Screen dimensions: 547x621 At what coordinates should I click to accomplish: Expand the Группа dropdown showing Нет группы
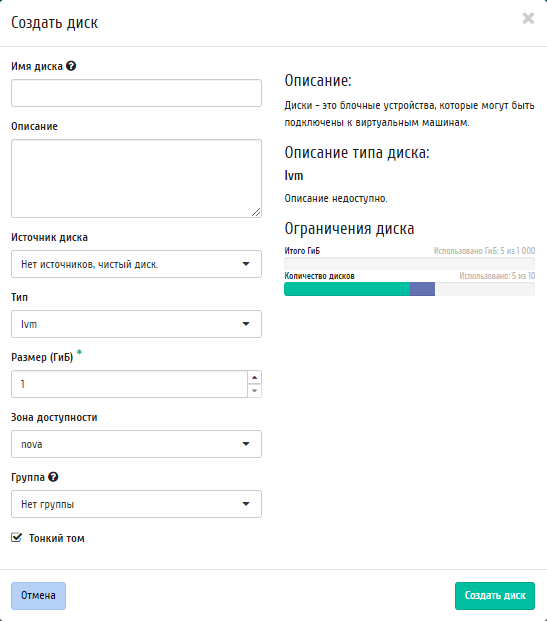pyautogui.click(x=136, y=504)
